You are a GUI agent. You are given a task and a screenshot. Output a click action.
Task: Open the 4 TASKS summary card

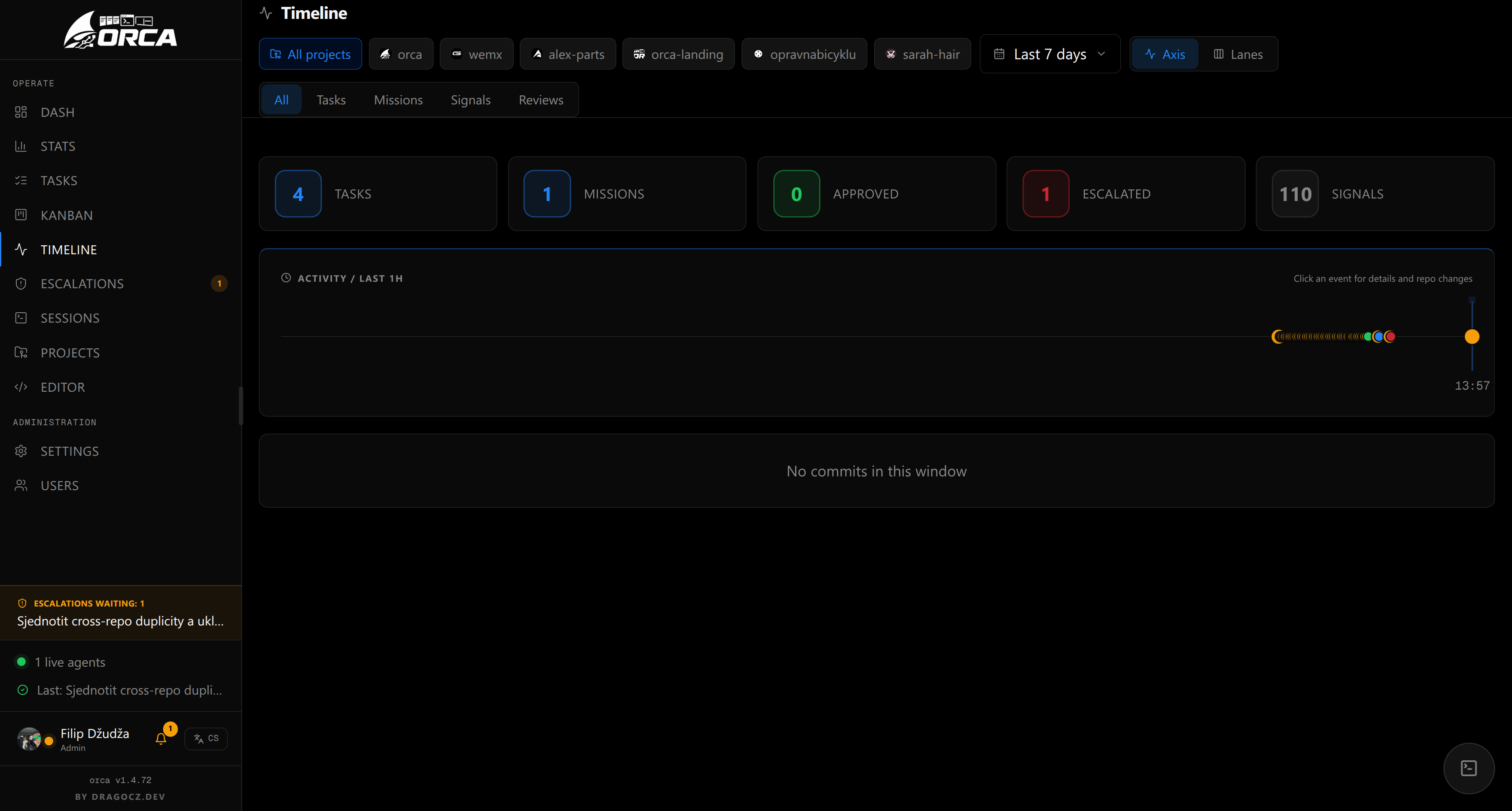[x=378, y=194]
